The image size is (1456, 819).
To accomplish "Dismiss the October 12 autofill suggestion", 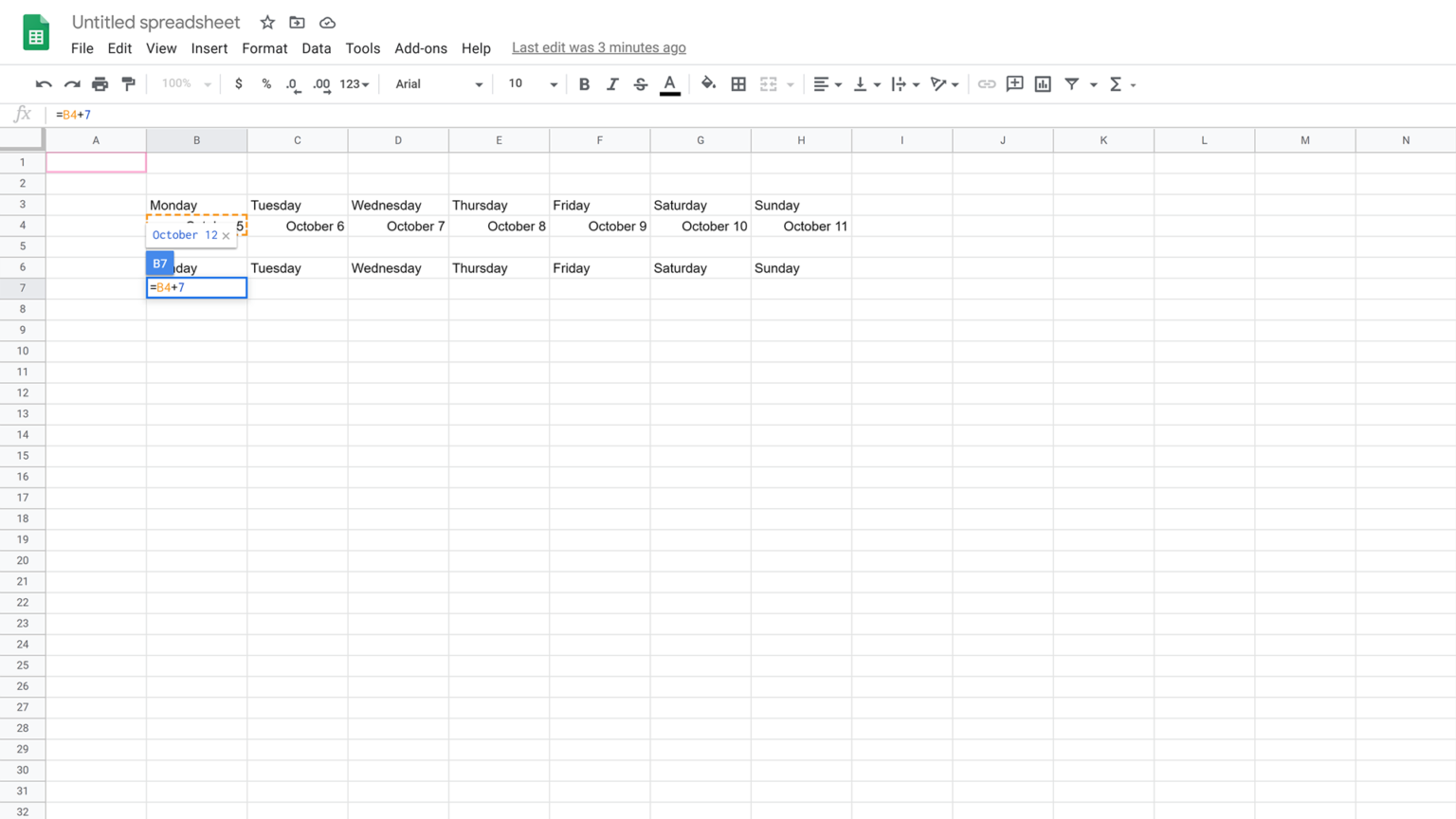I will pyautogui.click(x=227, y=234).
